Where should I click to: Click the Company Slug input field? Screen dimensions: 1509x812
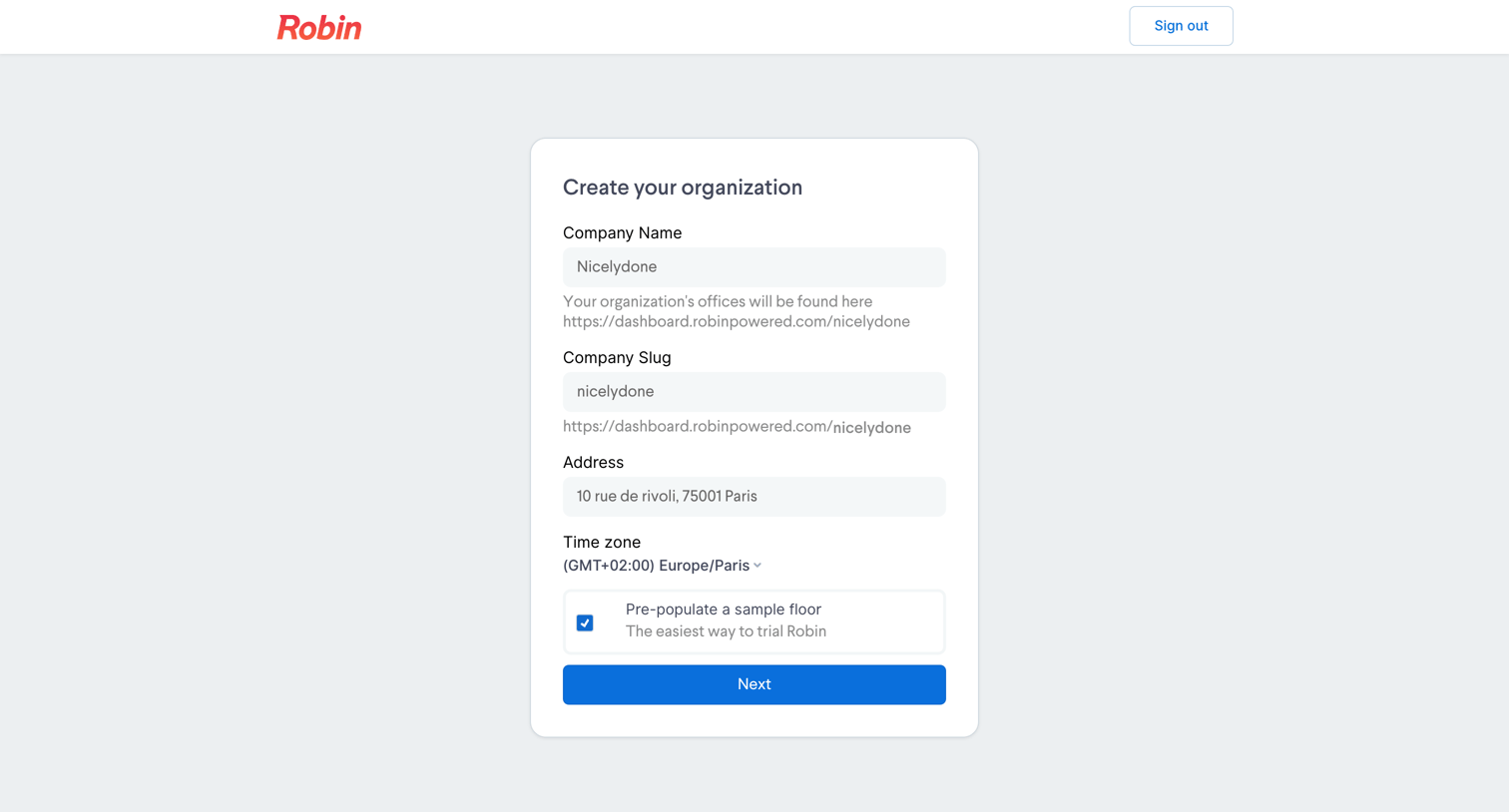coord(754,392)
